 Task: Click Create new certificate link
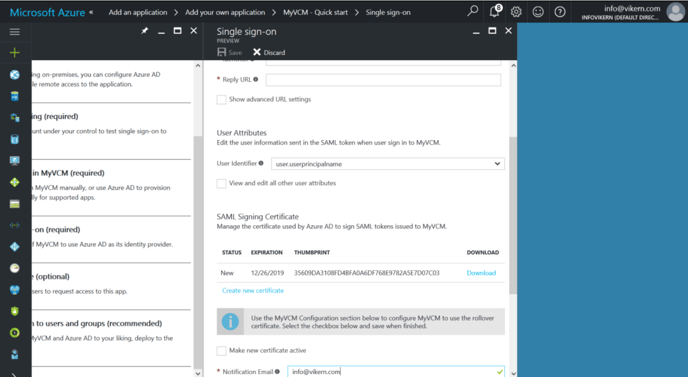253,291
